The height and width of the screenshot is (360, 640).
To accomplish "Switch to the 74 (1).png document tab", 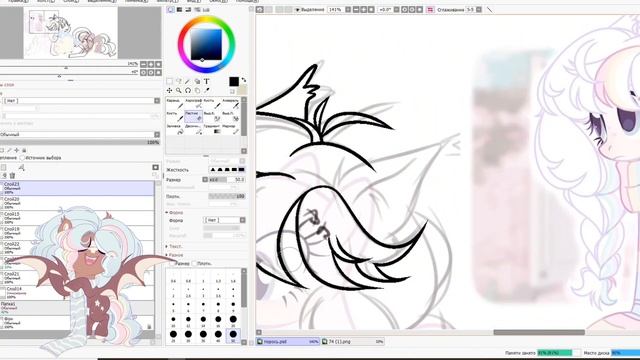I will [353, 342].
